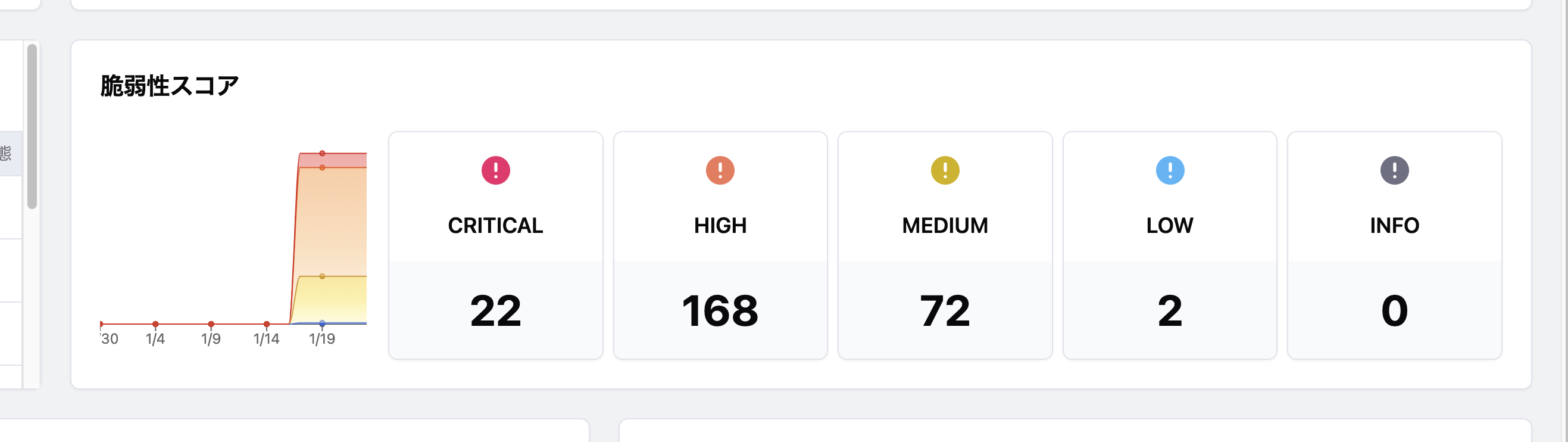
Task: Select the MEDIUM count of 72
Action: pos(945,311)
